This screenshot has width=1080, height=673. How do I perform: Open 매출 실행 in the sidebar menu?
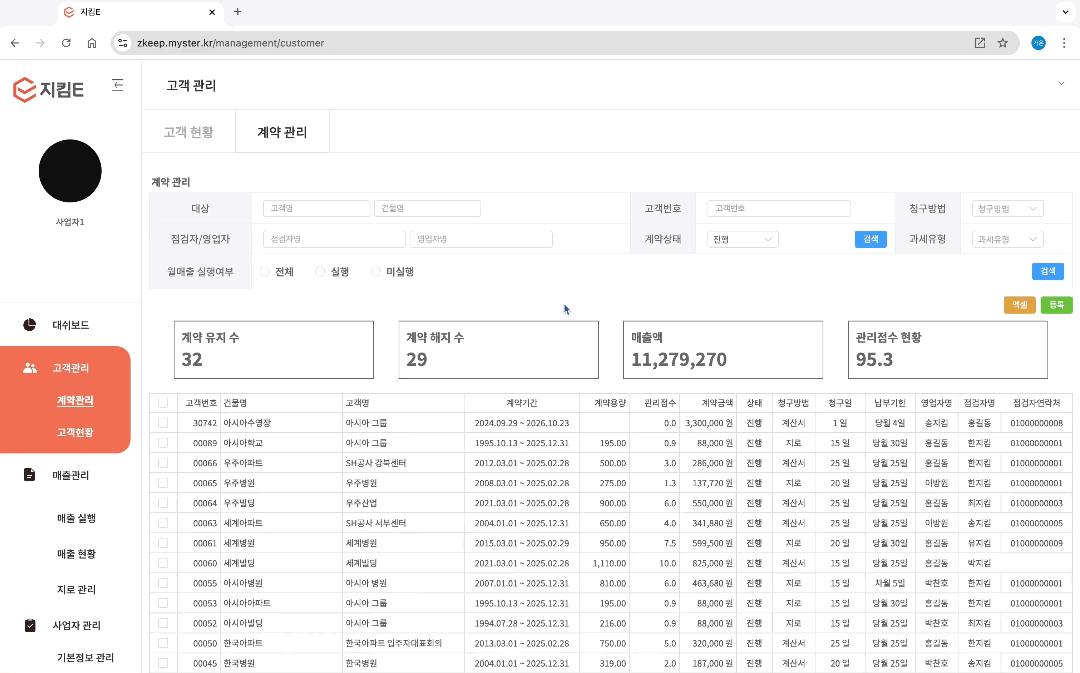(76, 518)
